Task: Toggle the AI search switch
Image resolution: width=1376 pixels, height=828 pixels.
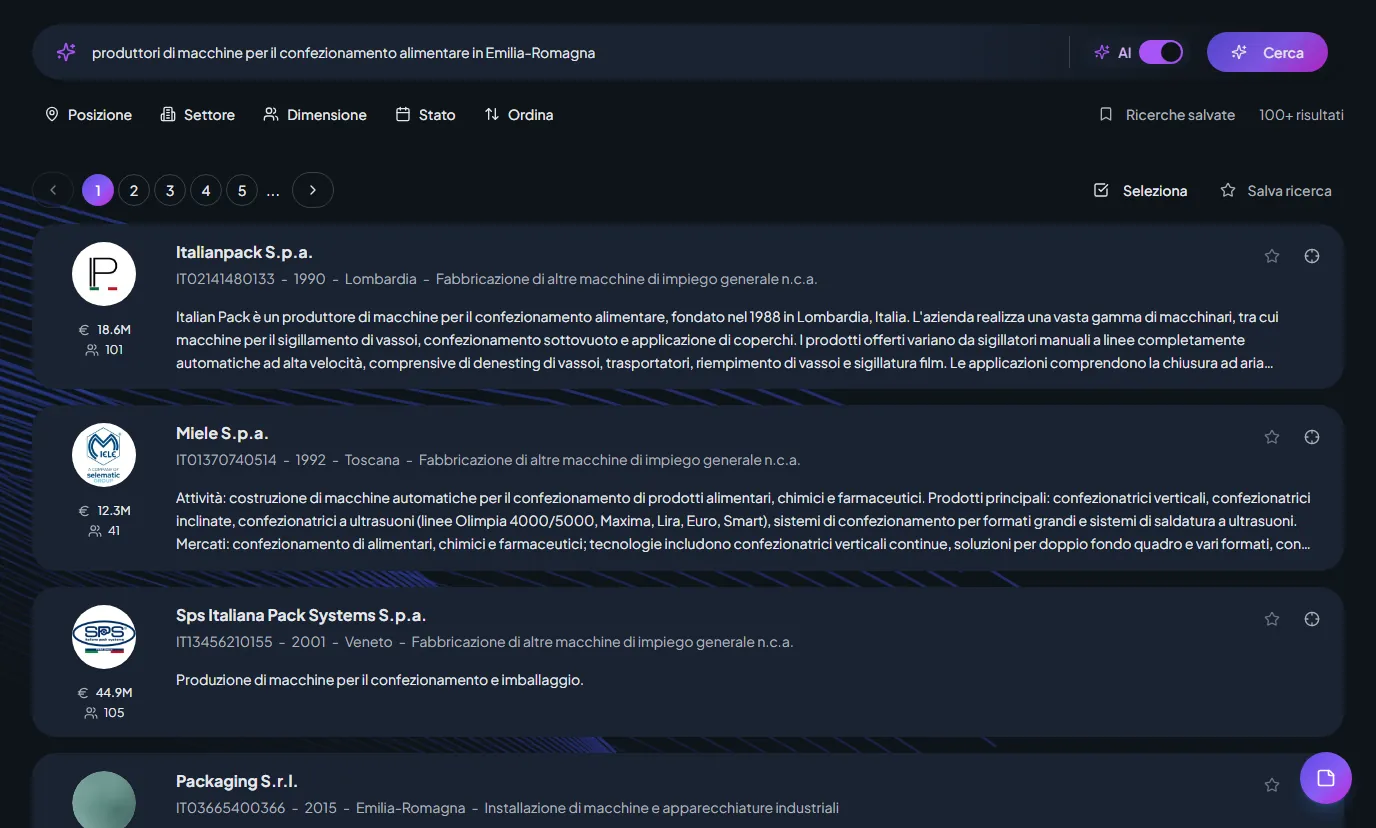Action: click(1161, 52)
